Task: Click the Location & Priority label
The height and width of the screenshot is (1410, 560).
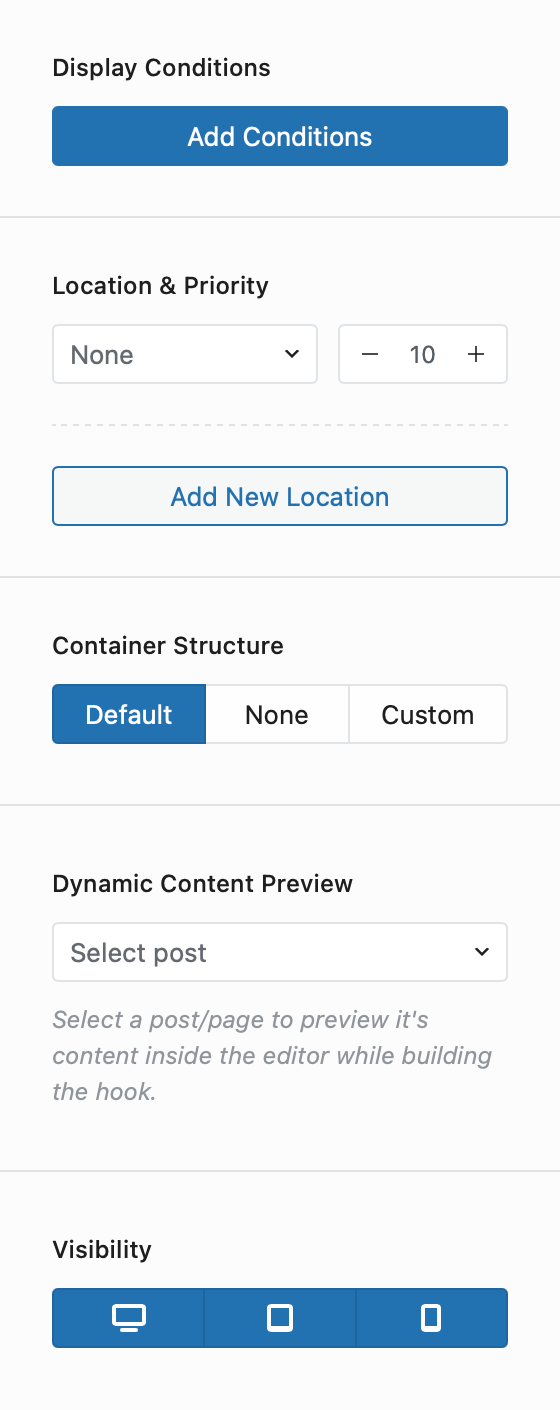Action: pyautogui.click(x=160, y=286)
